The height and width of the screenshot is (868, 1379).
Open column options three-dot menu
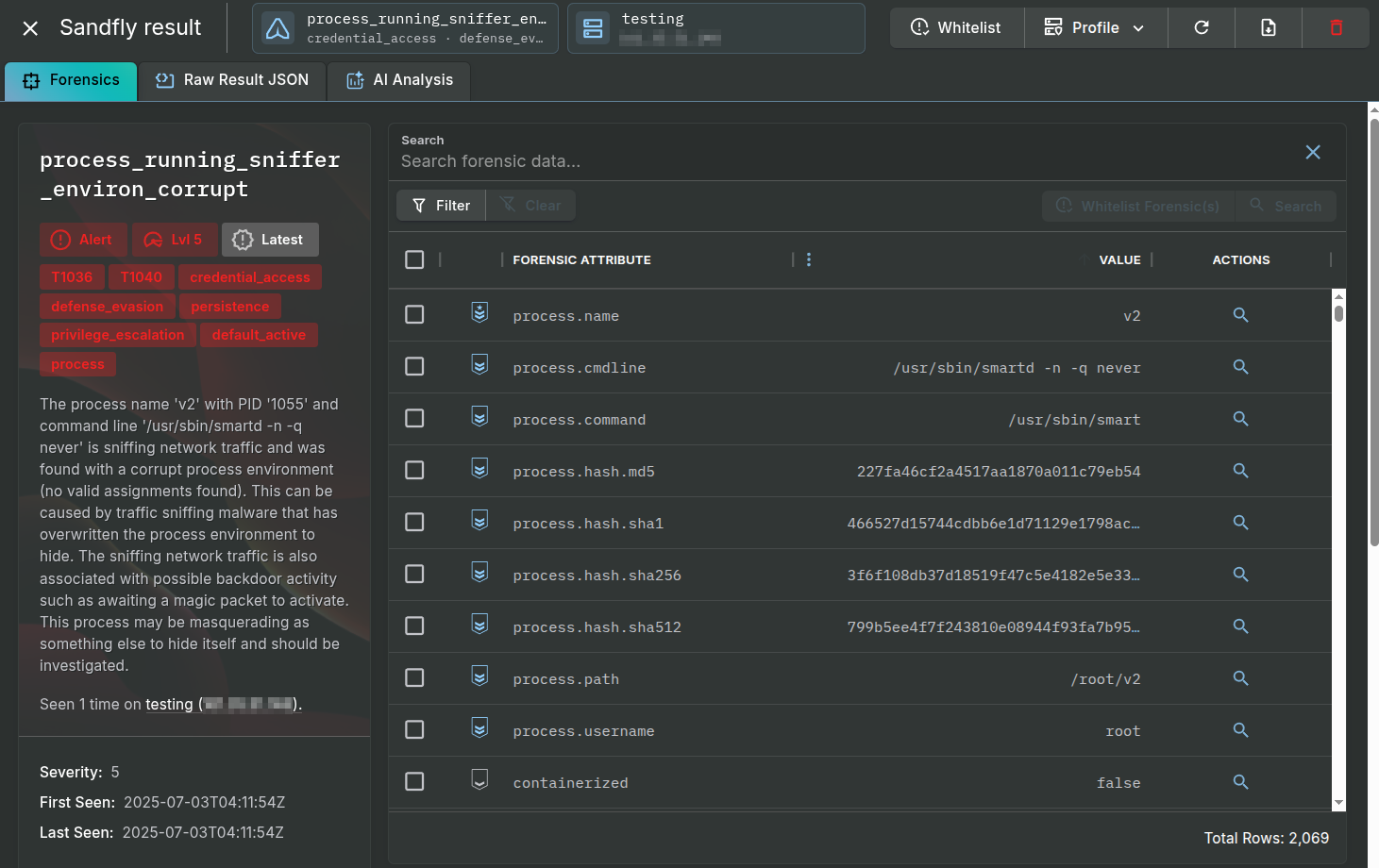coord(809,259)
